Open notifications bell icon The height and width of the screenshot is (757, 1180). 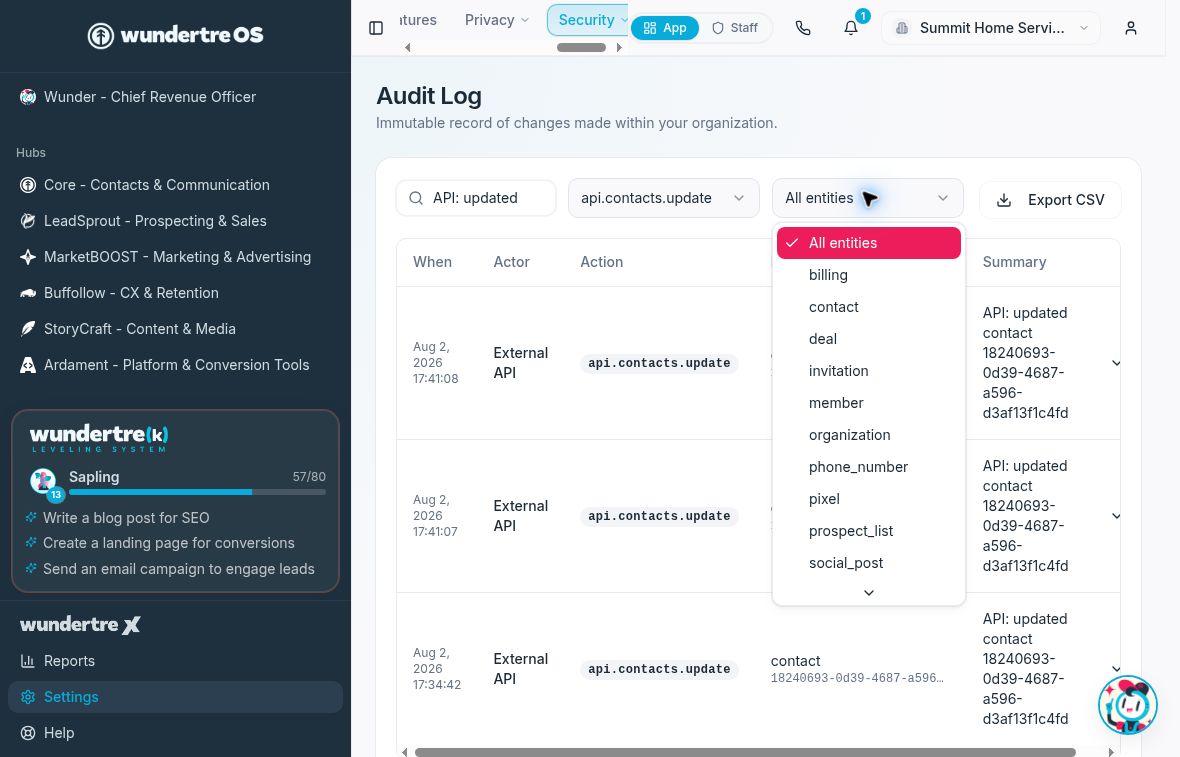tap(850, 28)
